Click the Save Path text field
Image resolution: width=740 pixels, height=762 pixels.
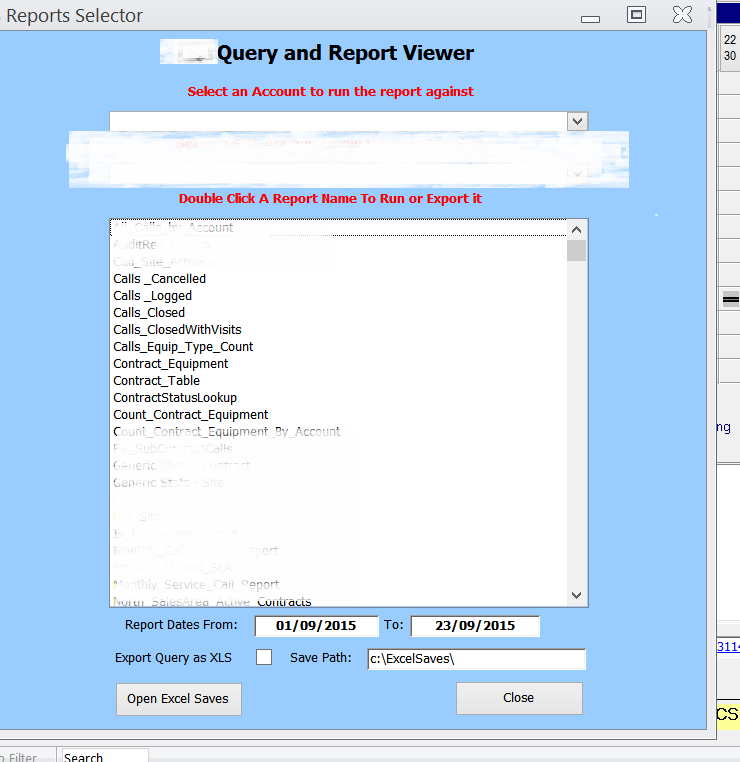pos(477,659)
